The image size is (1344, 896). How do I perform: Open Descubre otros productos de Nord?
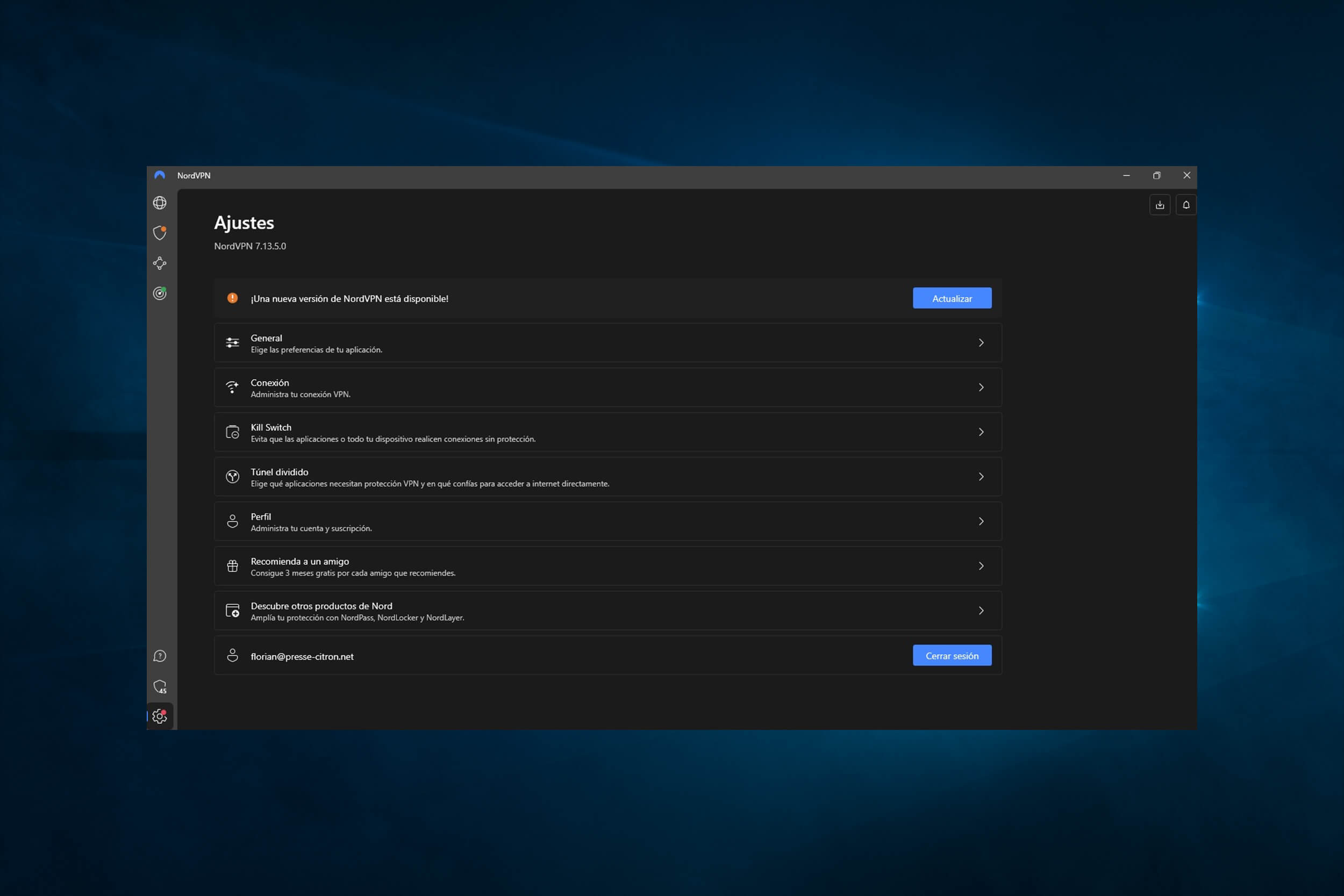tap(608, 610)
